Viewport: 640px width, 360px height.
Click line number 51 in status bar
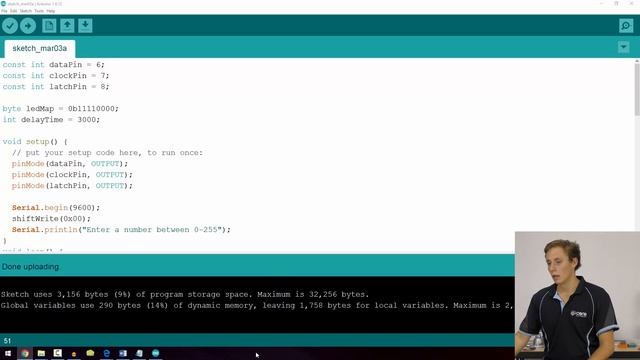(7, 341)
